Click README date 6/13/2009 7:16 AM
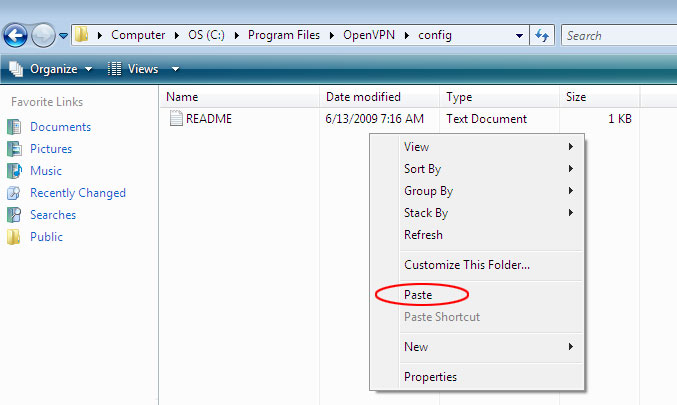Image resolution: width=677 pixels, height=405 pixels. [x=374, y=119]
